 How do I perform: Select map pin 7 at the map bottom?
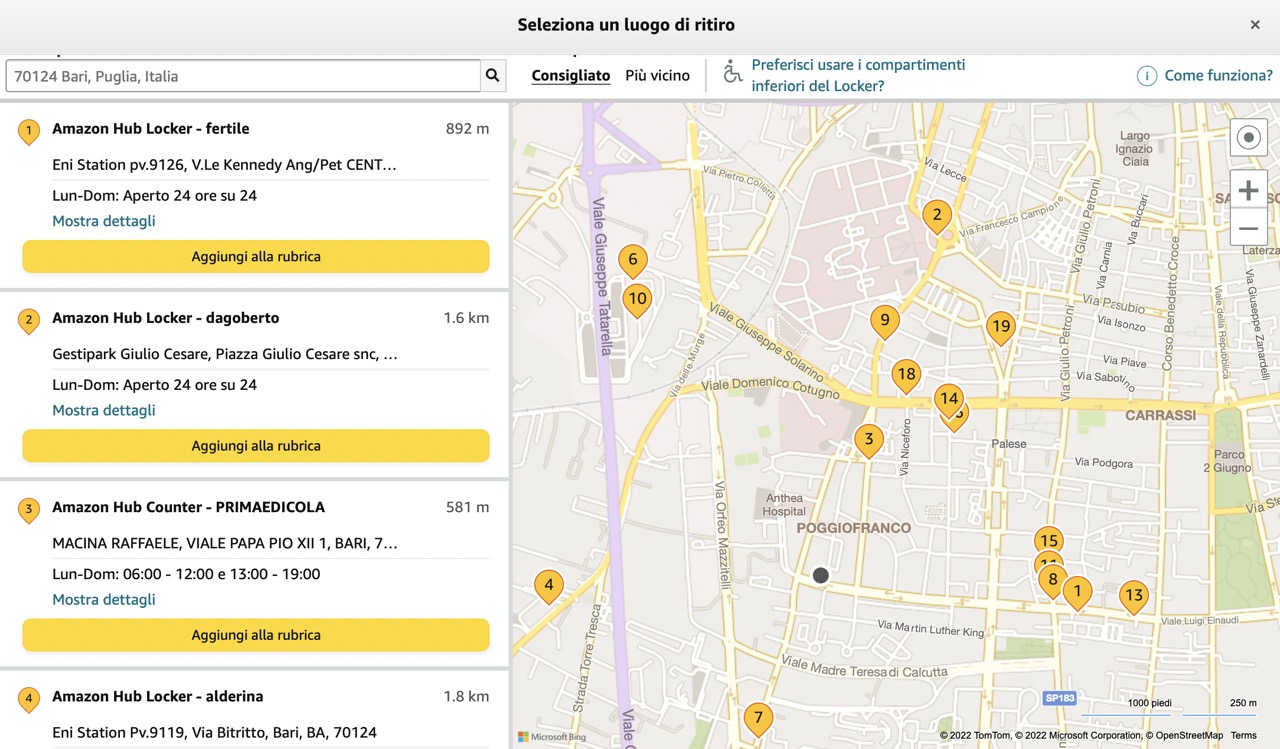click(758, 718)
